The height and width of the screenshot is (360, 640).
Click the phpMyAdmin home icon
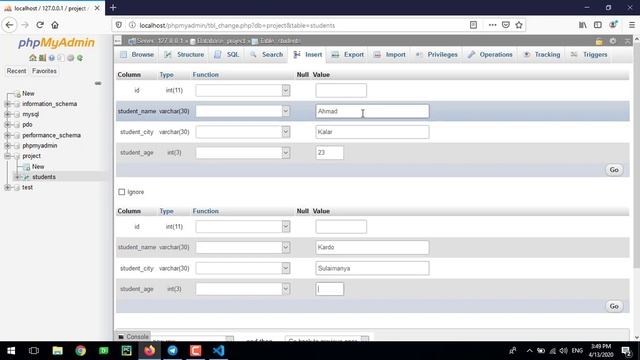[33, 58]
